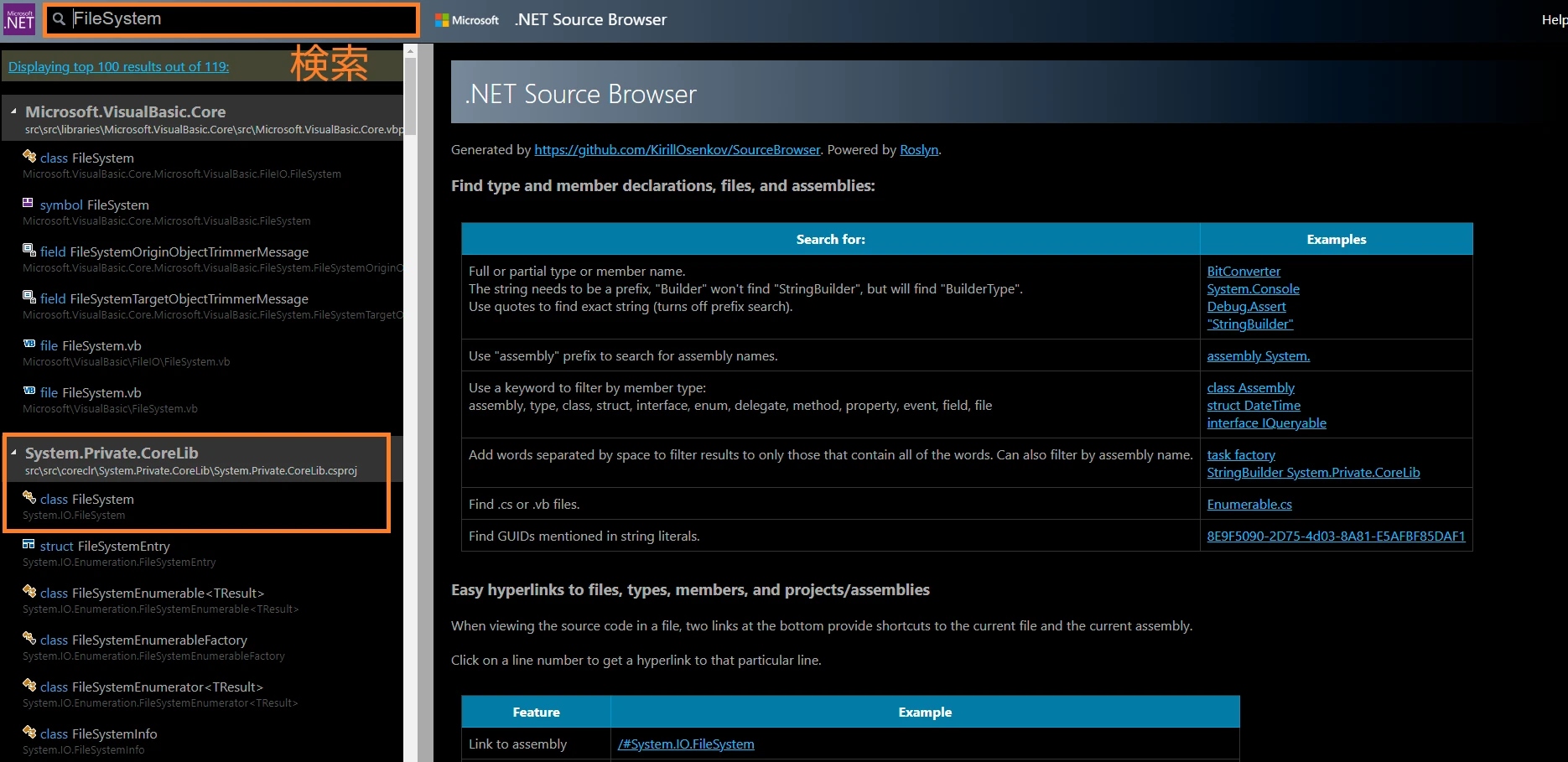The image size is (1568, 762).
Task: Click the Microsoft logo in the header
Action: point(467,20)
